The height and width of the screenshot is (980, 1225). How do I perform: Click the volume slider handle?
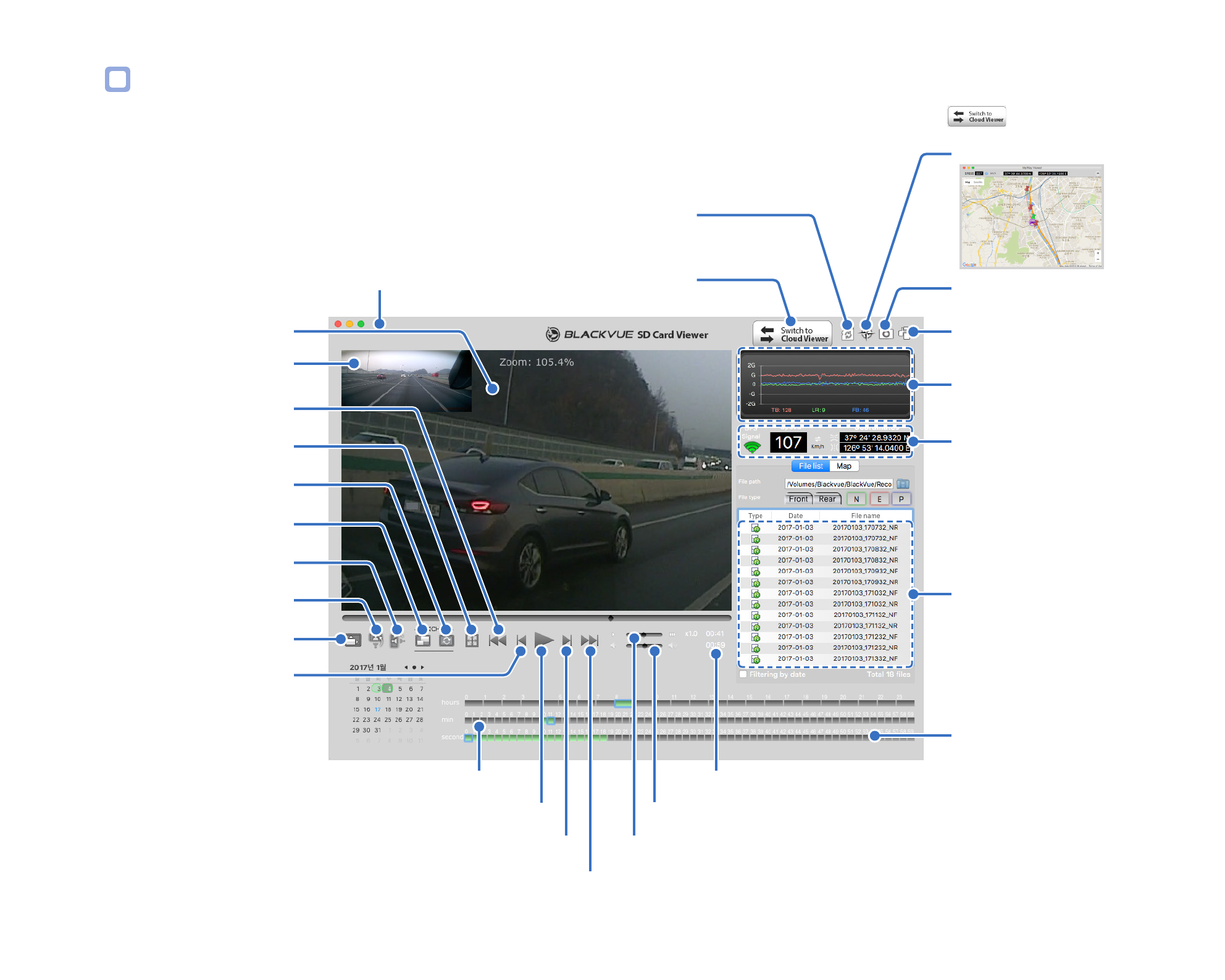644,646
